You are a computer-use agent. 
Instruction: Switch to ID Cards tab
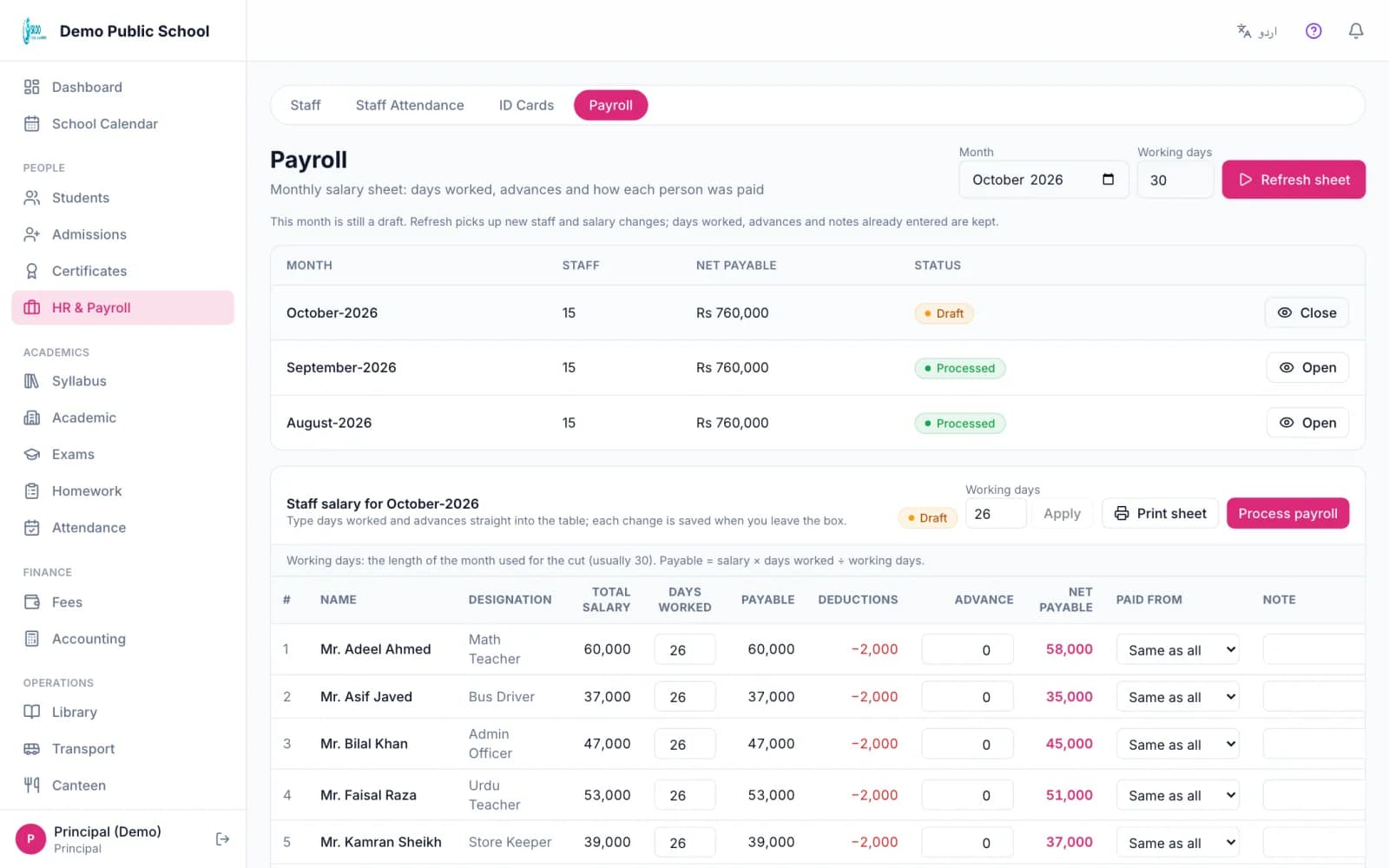[526, 105]
